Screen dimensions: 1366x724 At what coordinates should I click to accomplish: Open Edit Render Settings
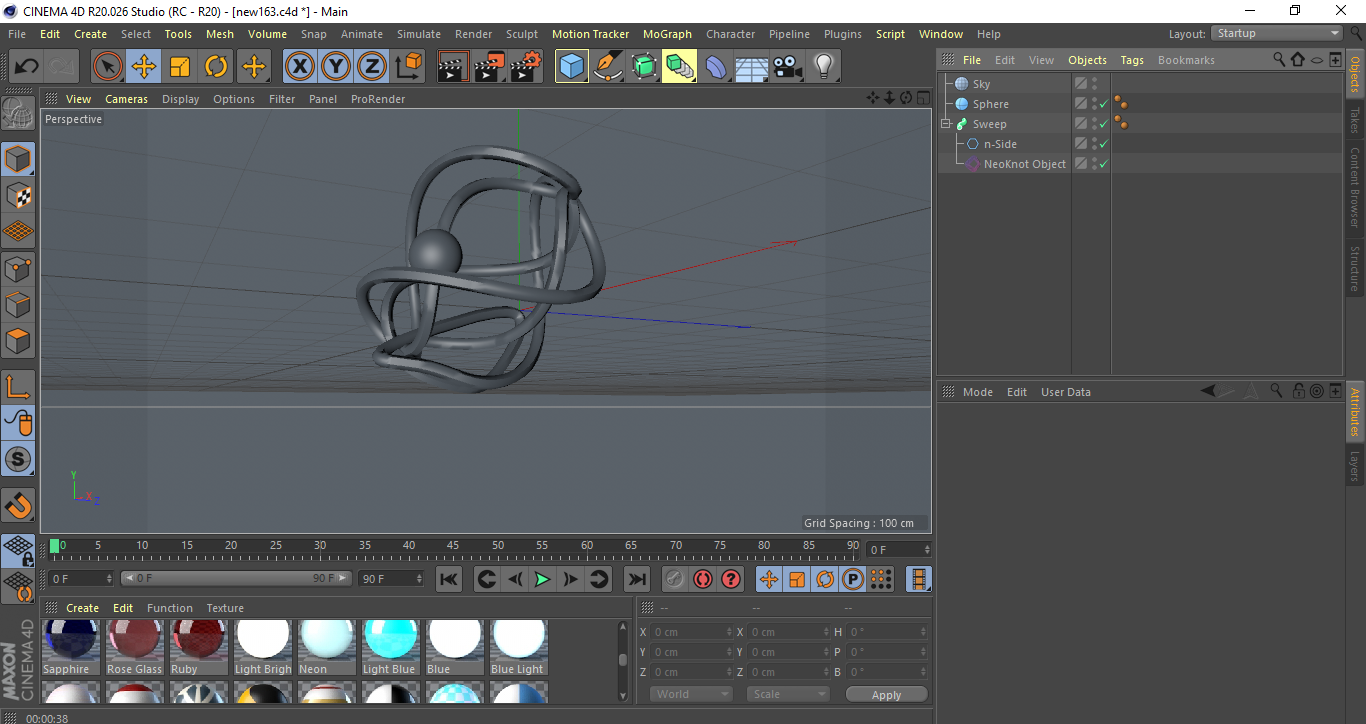(526, 67)
